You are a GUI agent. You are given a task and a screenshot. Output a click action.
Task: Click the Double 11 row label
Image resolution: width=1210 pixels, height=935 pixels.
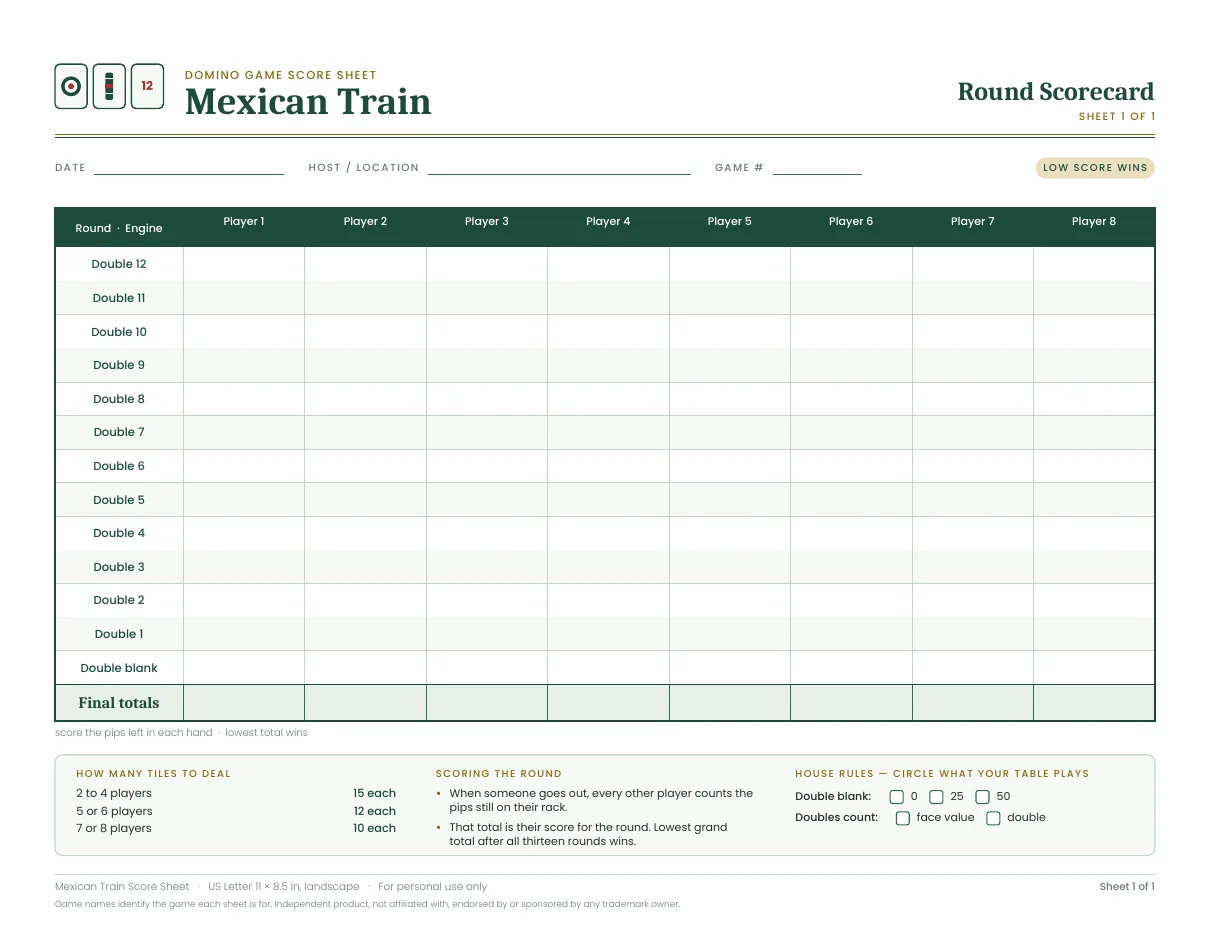pos(119,298)
